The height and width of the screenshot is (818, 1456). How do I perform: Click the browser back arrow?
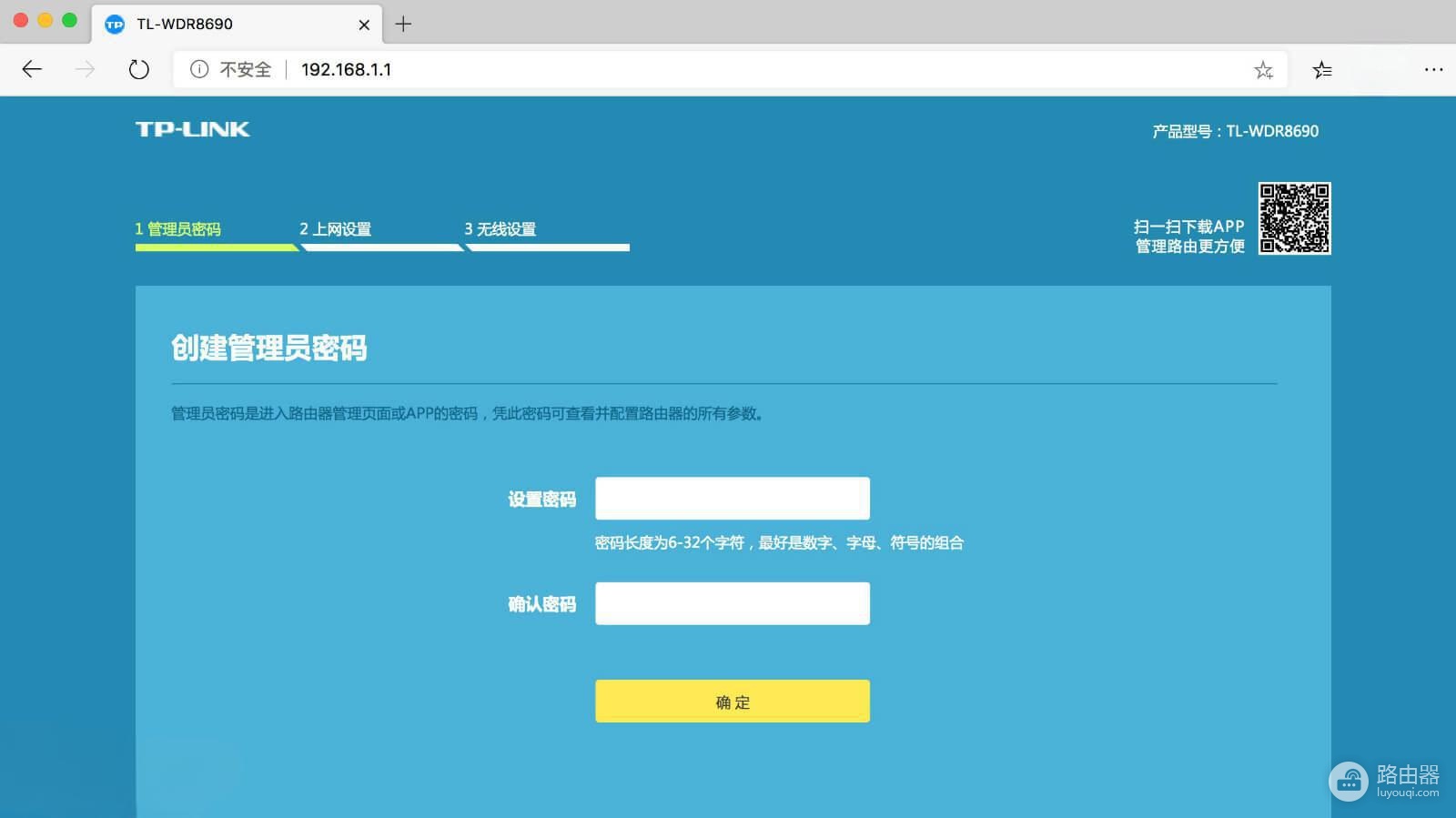32,69
